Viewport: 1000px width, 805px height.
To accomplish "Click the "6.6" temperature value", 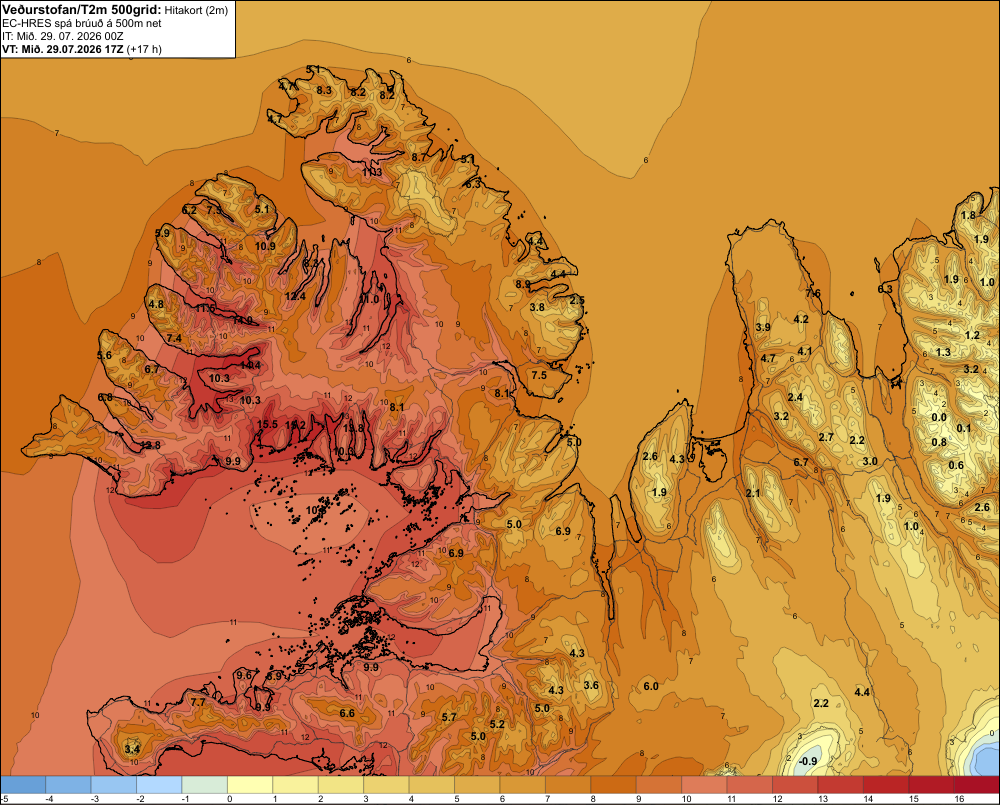I will tap(347, 713).
